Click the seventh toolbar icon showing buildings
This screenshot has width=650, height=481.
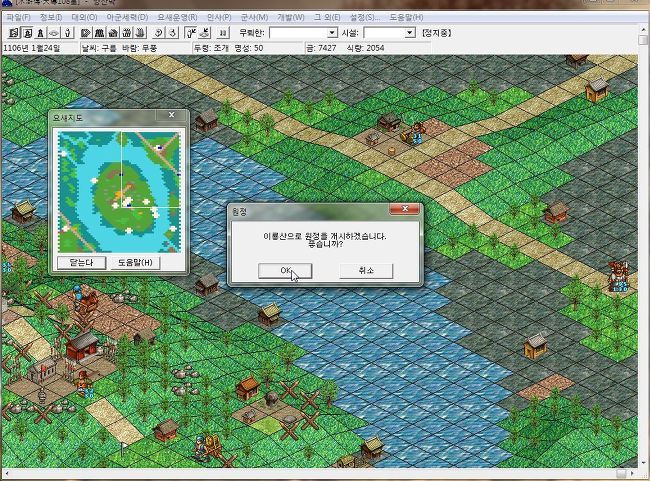tap(99, 32)
